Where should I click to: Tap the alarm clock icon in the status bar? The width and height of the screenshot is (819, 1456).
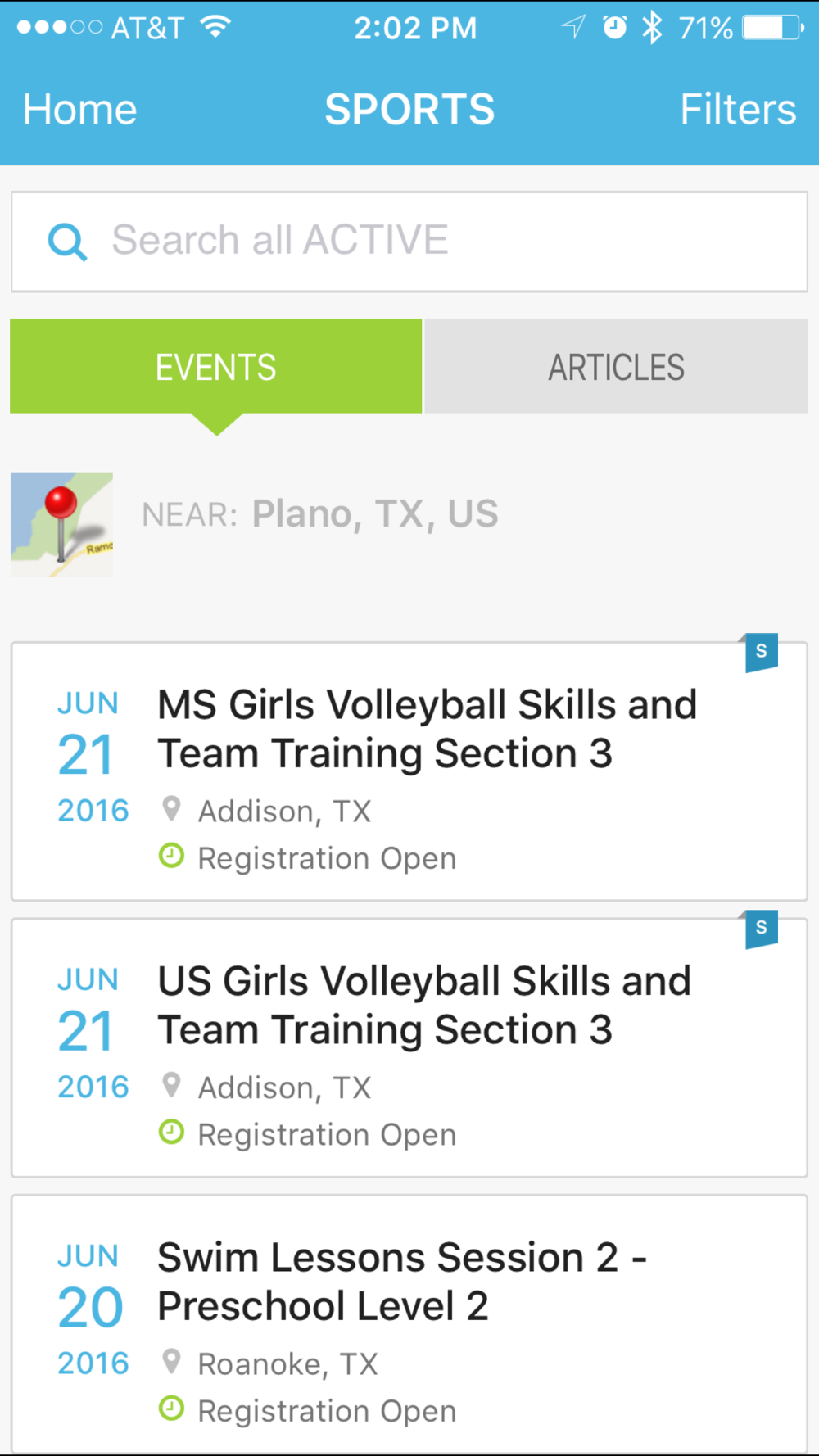(x=614, y=27)
